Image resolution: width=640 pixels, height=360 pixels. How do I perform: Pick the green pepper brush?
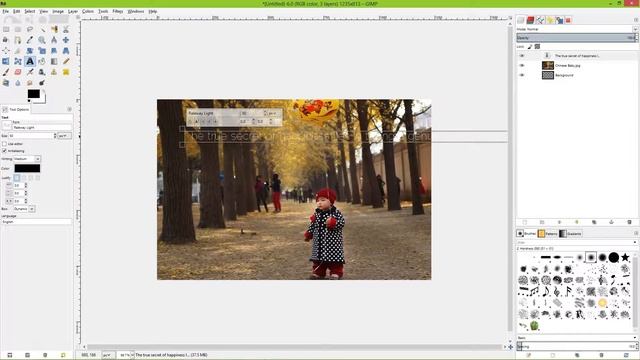click(x=534, y=325)
